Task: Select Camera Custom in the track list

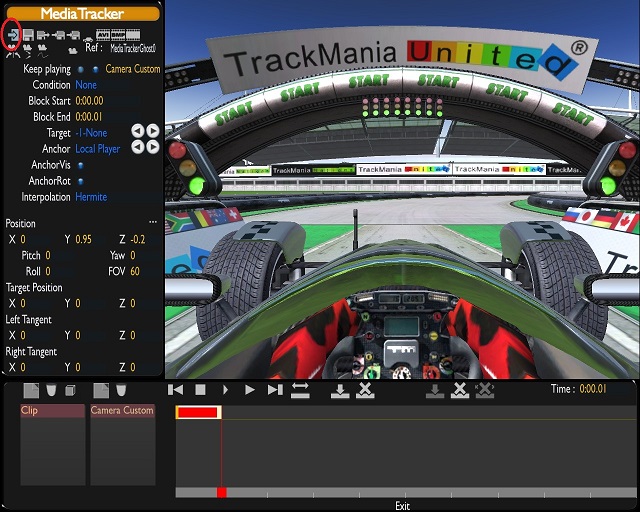Action: click(122, 410)
